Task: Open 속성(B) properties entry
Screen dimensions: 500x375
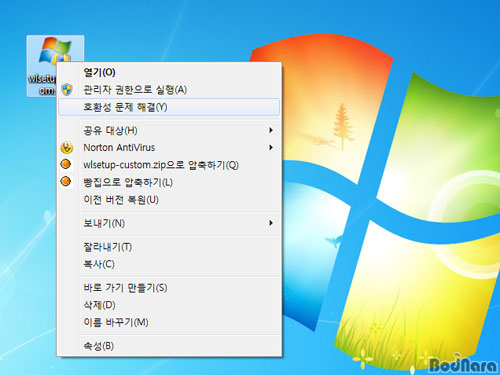Action: (169, 346)
